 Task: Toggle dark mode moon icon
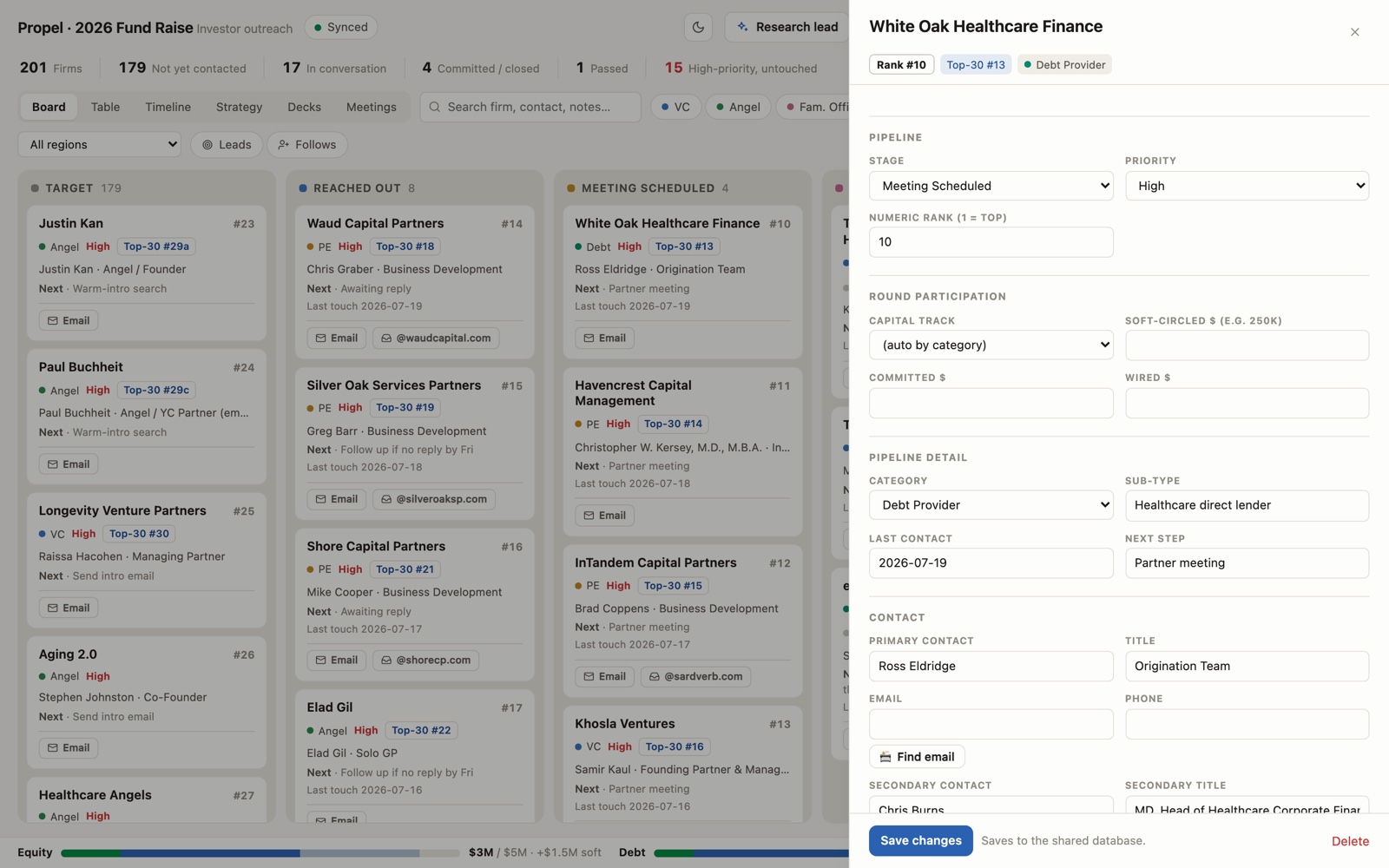pyautogui.click(x=698, y=27)
